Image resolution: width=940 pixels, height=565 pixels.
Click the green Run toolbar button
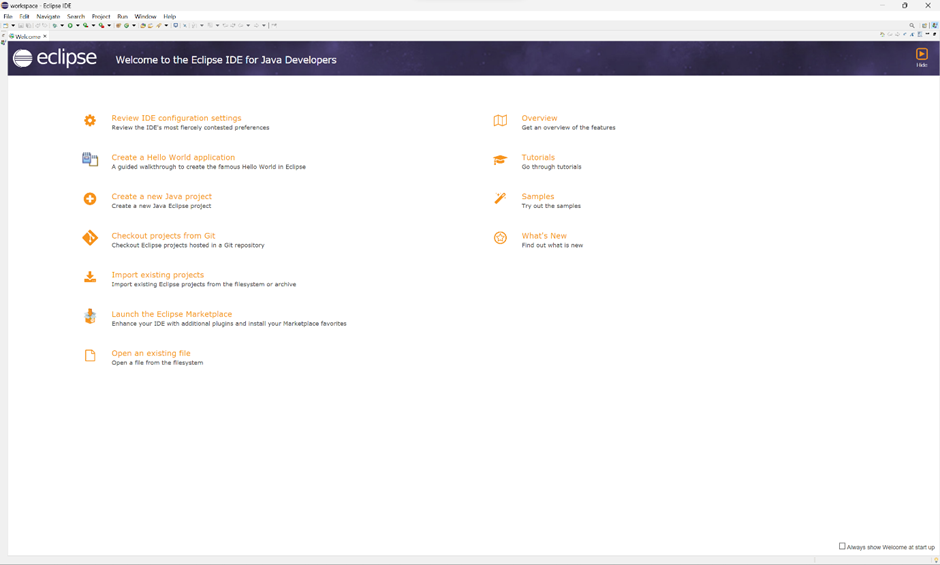70,25
